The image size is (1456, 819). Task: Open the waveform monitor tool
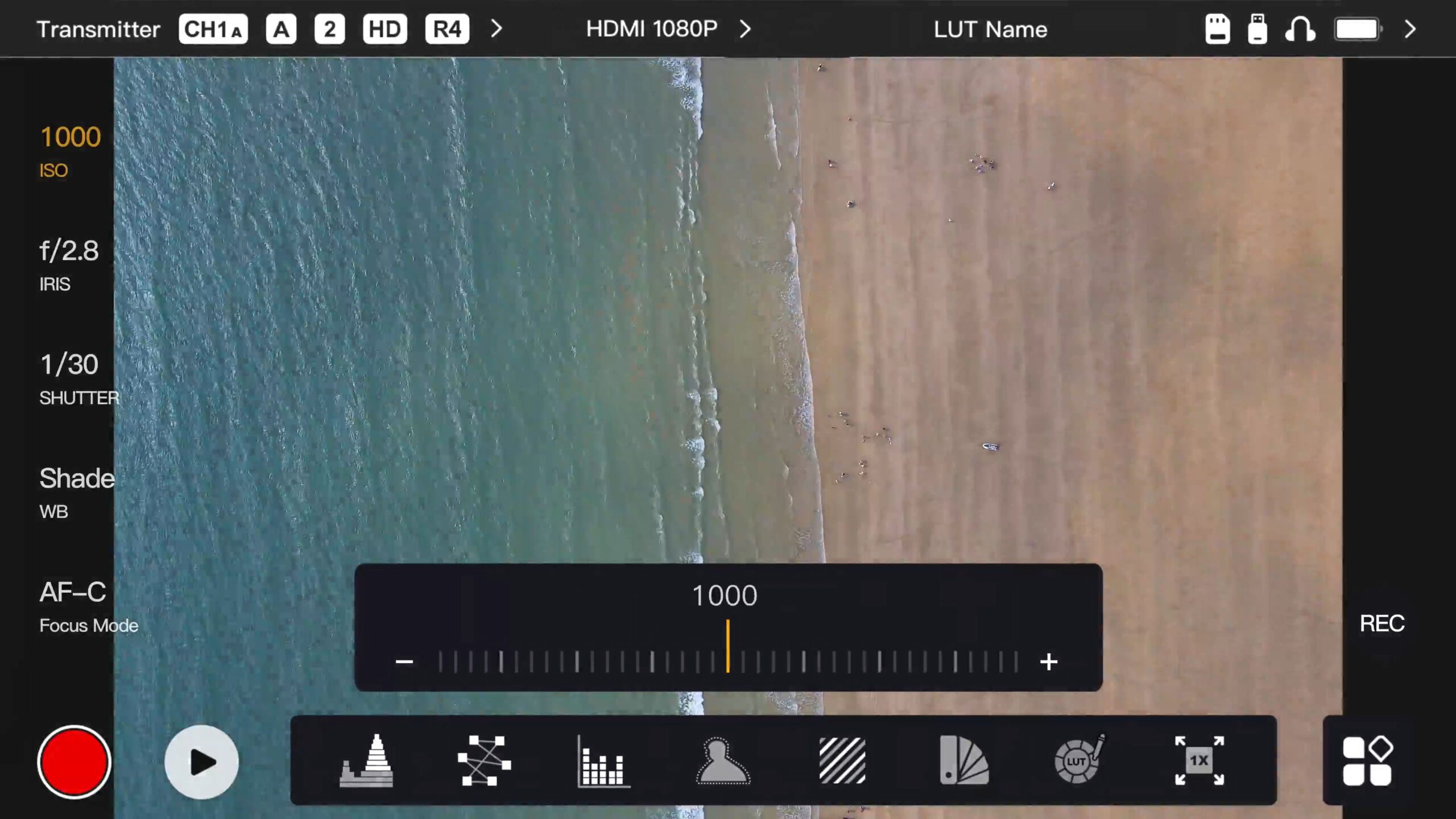tap(366, 760)
